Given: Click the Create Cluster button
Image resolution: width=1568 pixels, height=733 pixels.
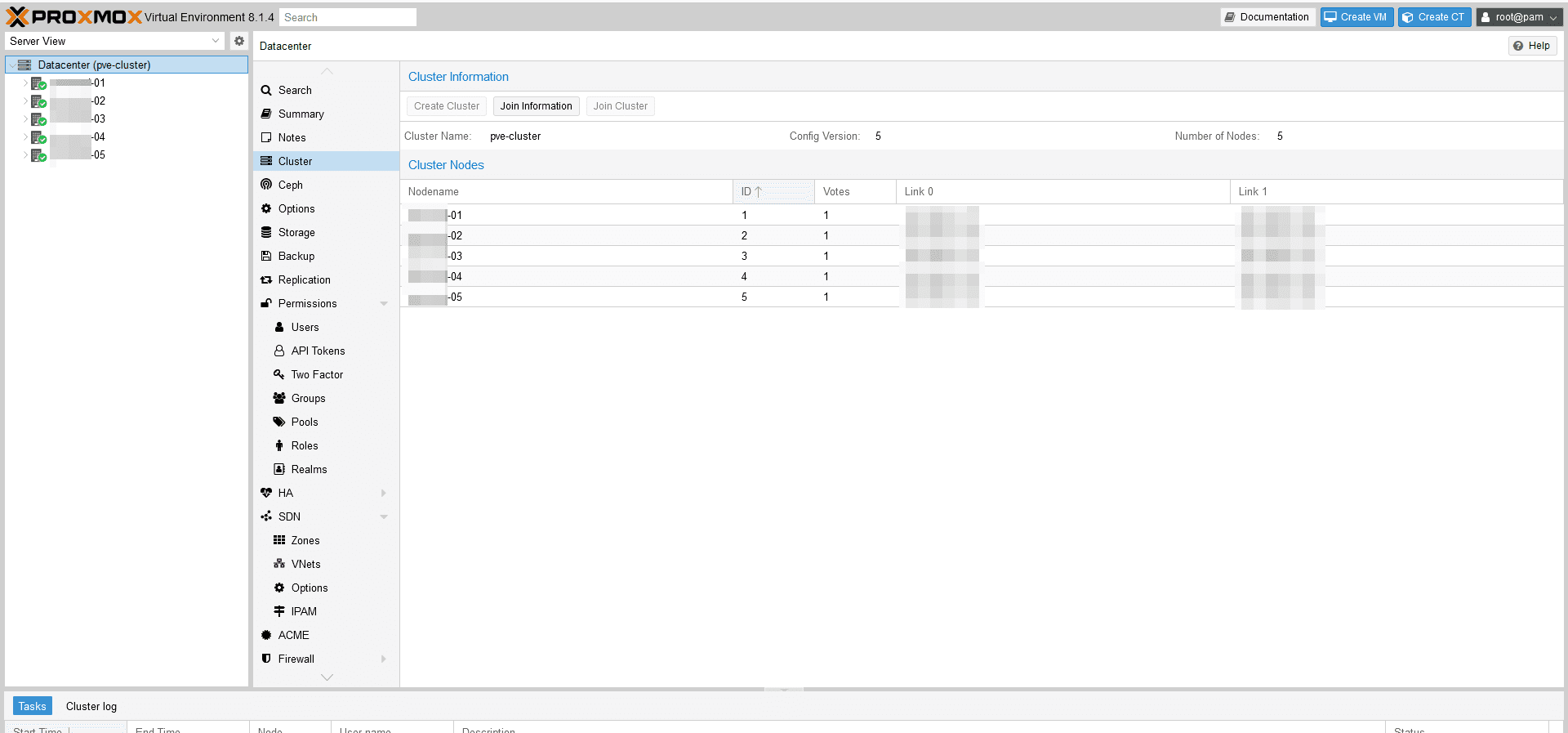Looking at the screenshot, I should pyautogui.click(x=447, y=106).
